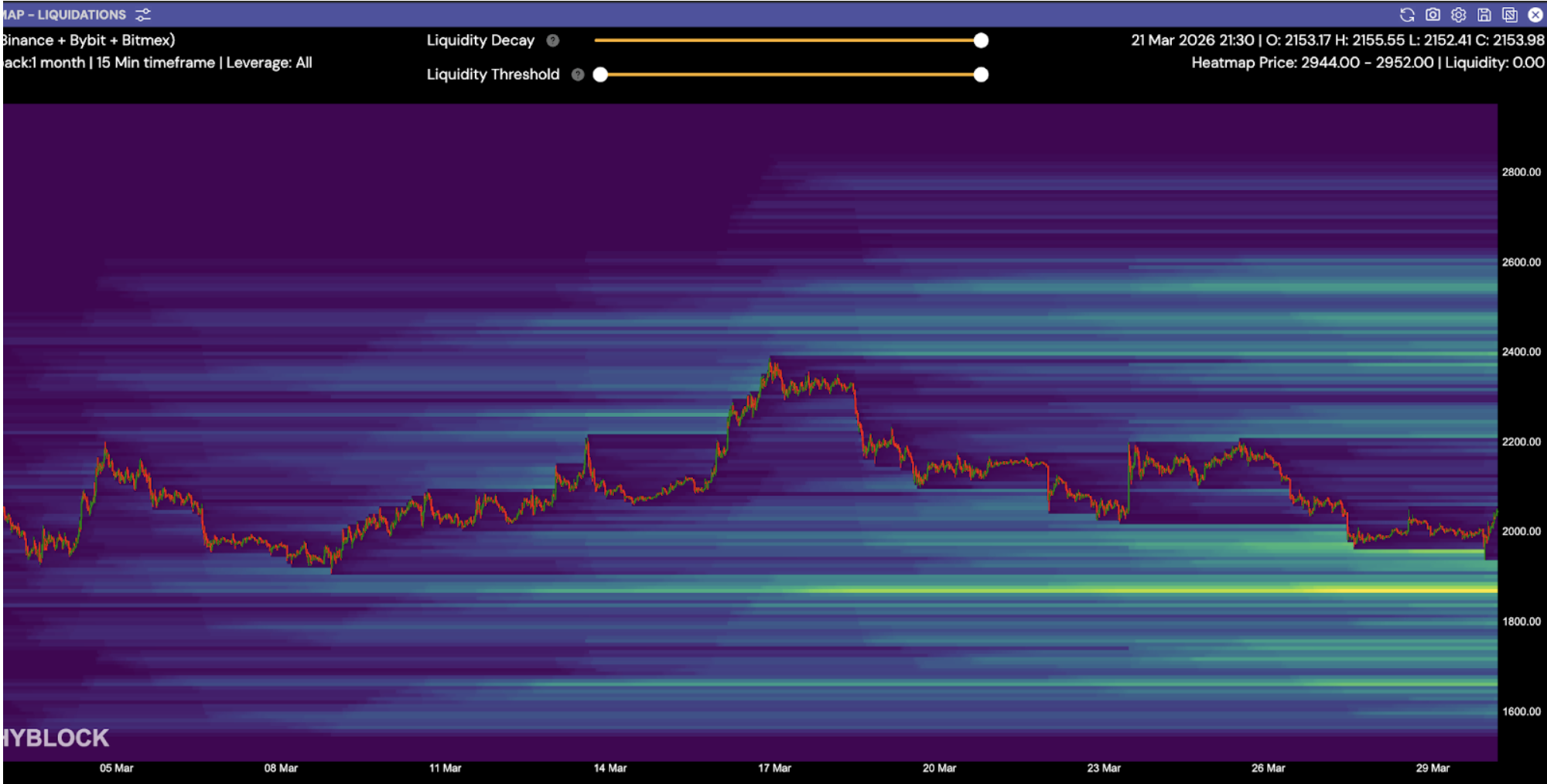1547x784 pixels.
Task: Click the 14 Mar date label
Action: click(x=610, y=768)
